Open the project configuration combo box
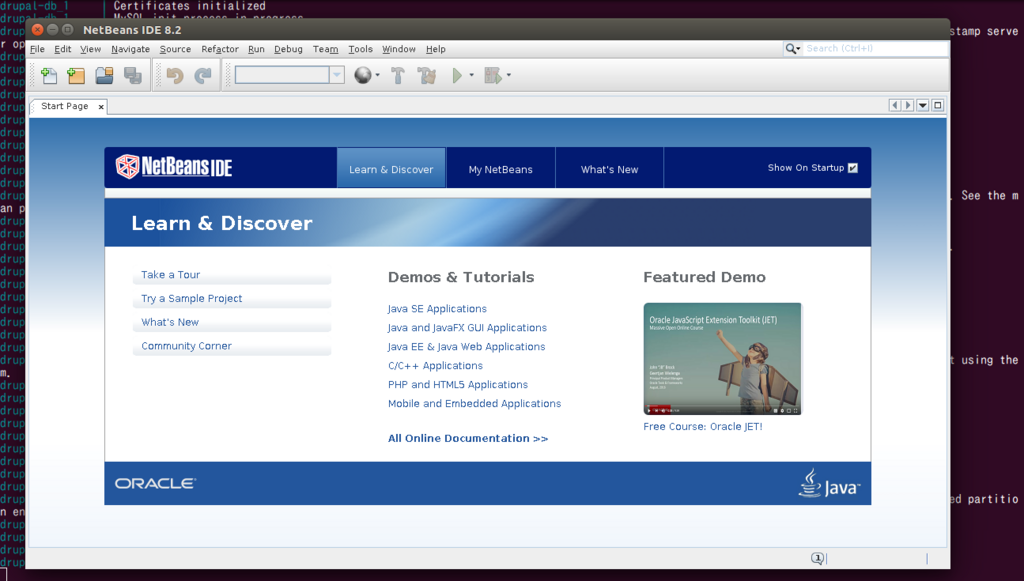 pyautogui.click(x=289, y=75)
